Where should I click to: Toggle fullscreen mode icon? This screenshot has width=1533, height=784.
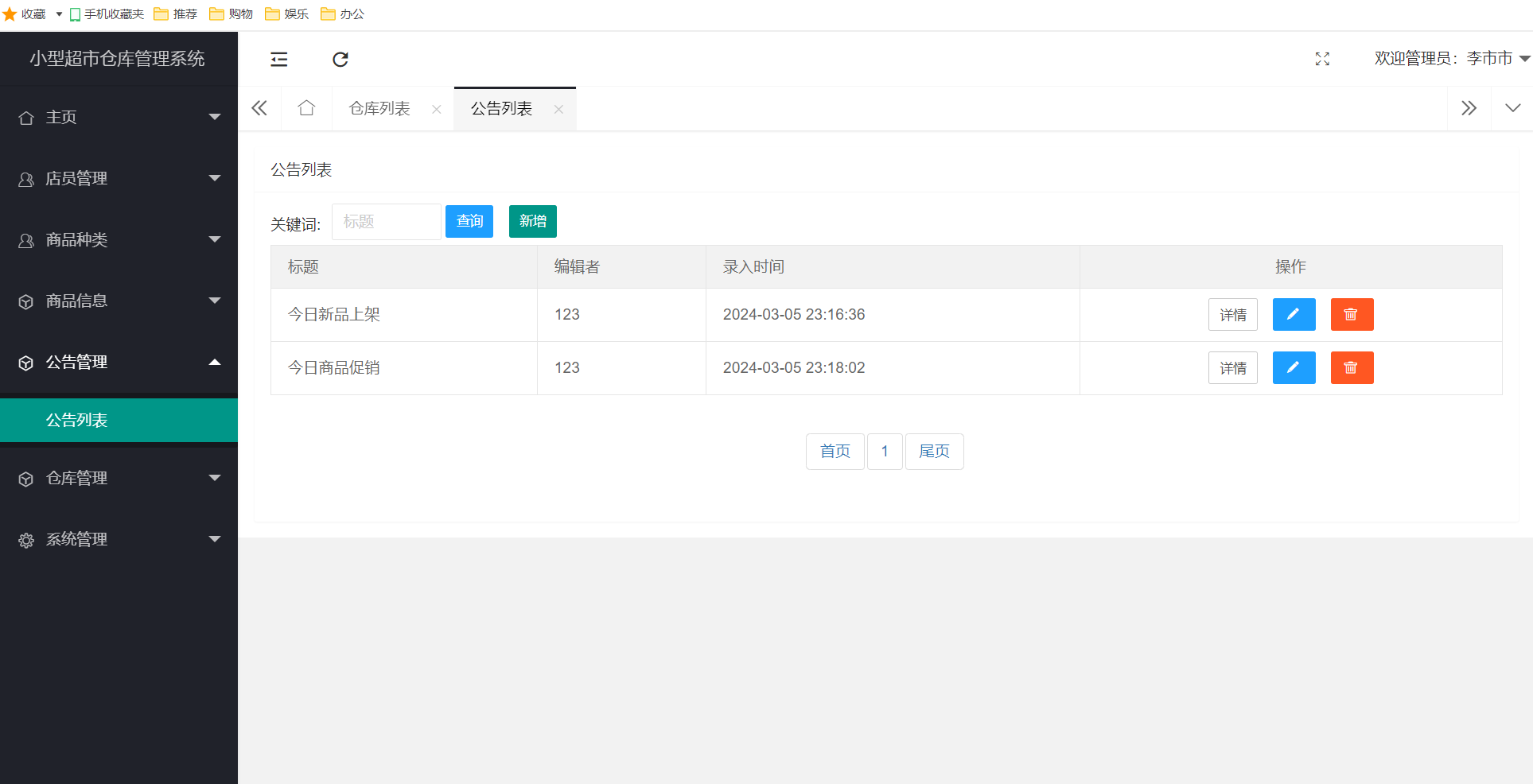(x=1322, y=59)
